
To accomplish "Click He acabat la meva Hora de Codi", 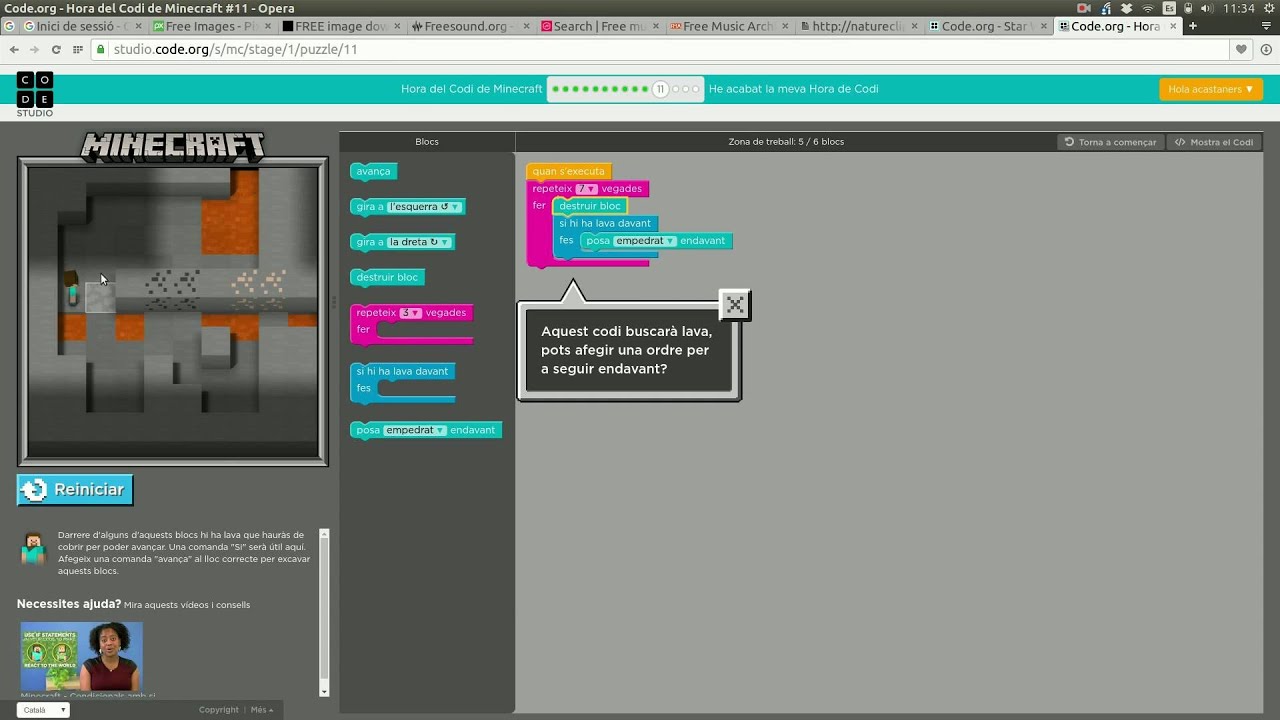I will point(793,89).
